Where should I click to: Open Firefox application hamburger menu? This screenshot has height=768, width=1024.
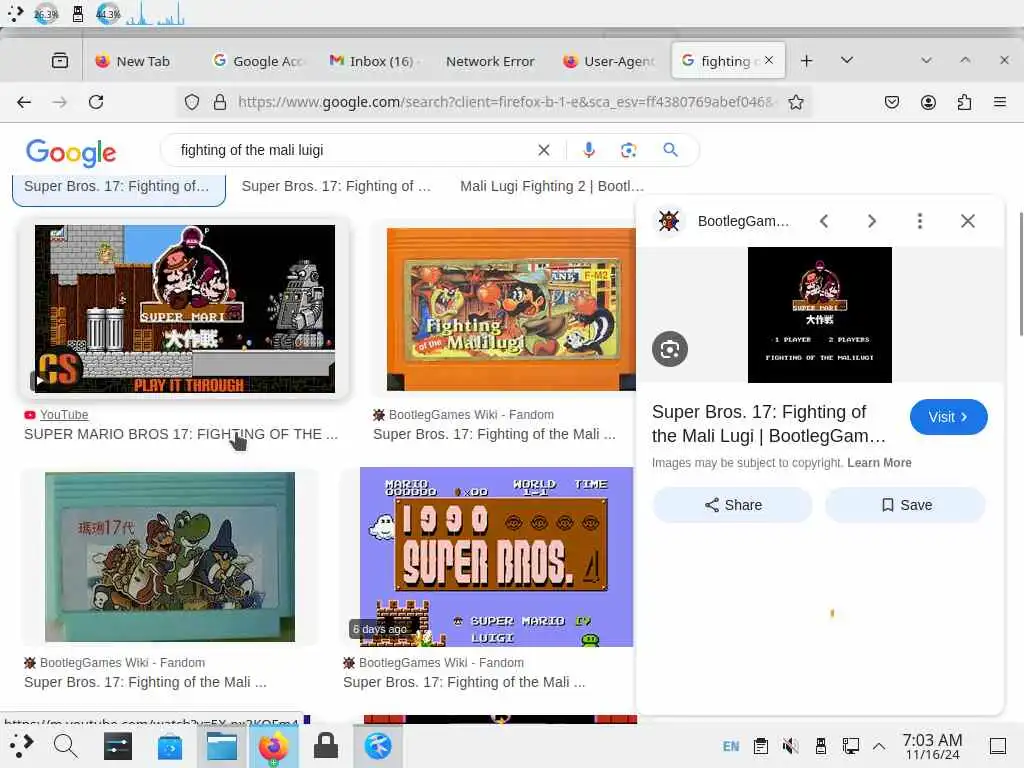[1000, 102]
